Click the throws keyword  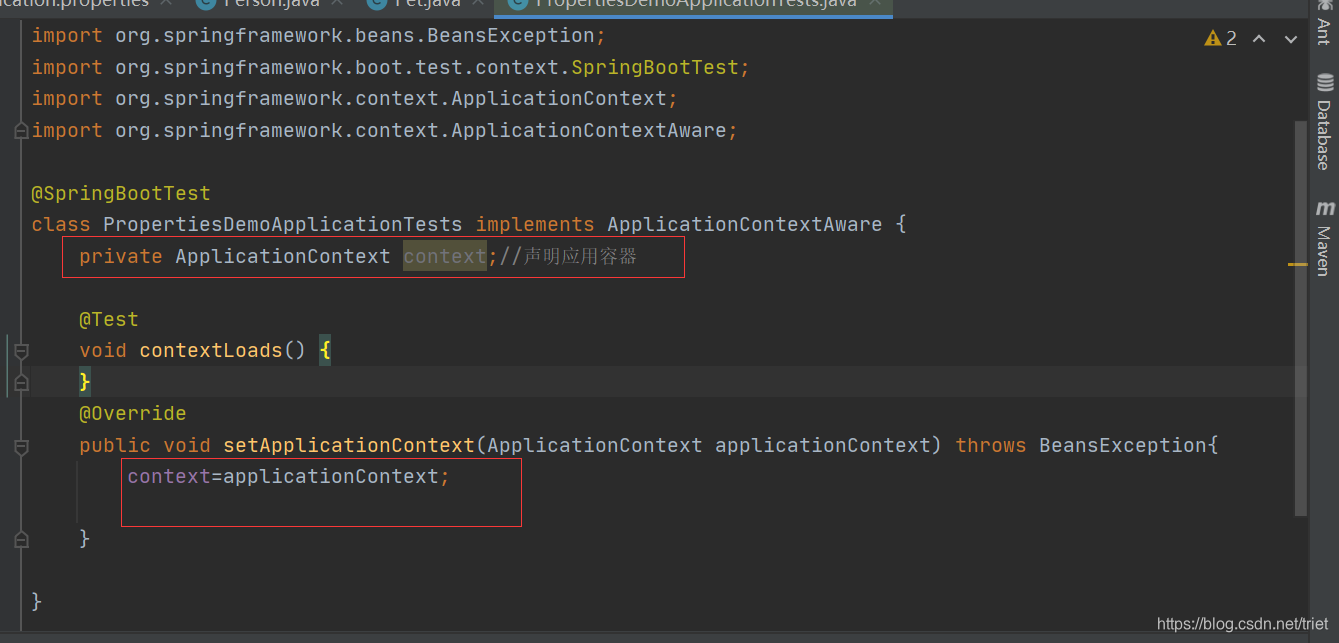pyautogui.click(x=991, y=446)
